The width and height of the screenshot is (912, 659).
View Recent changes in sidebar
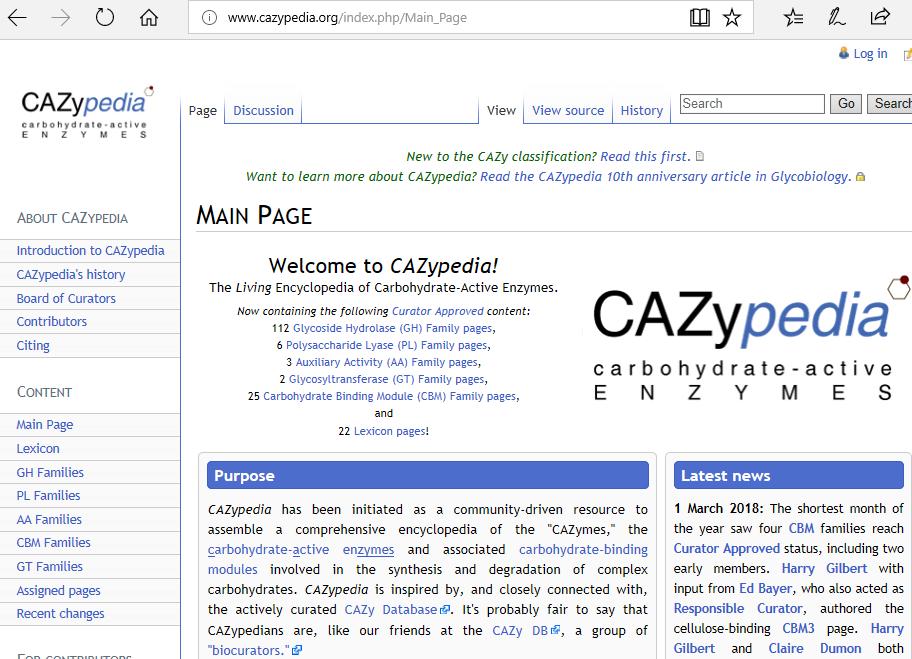[x=60, y=614]
